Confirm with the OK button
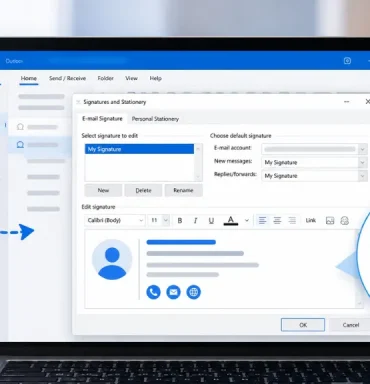The height and width of the screenshot is (384, 370). click(x=303, y=325)
